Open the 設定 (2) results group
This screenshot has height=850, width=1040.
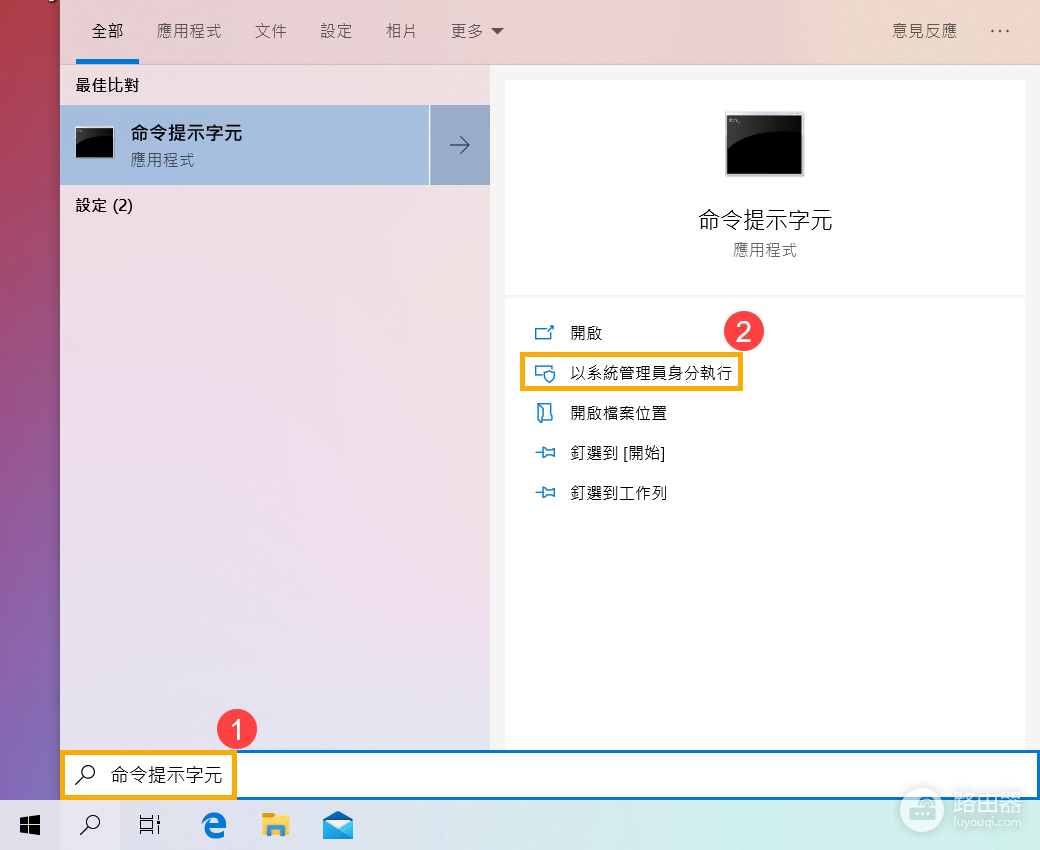pyautogui.click(x=104, y=206)
